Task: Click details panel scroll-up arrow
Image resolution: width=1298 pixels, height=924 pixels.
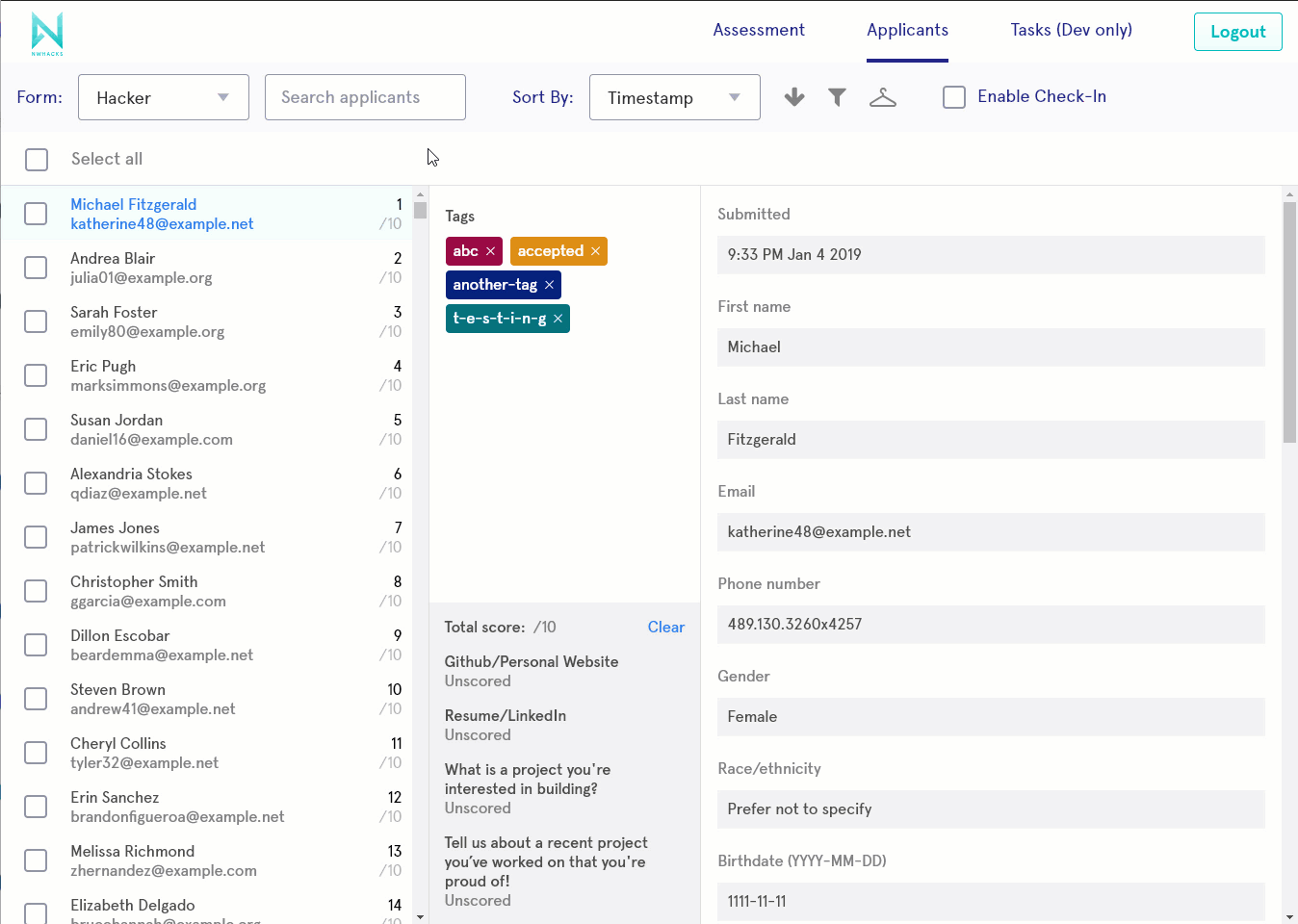Action: (x=1290, y=194)
